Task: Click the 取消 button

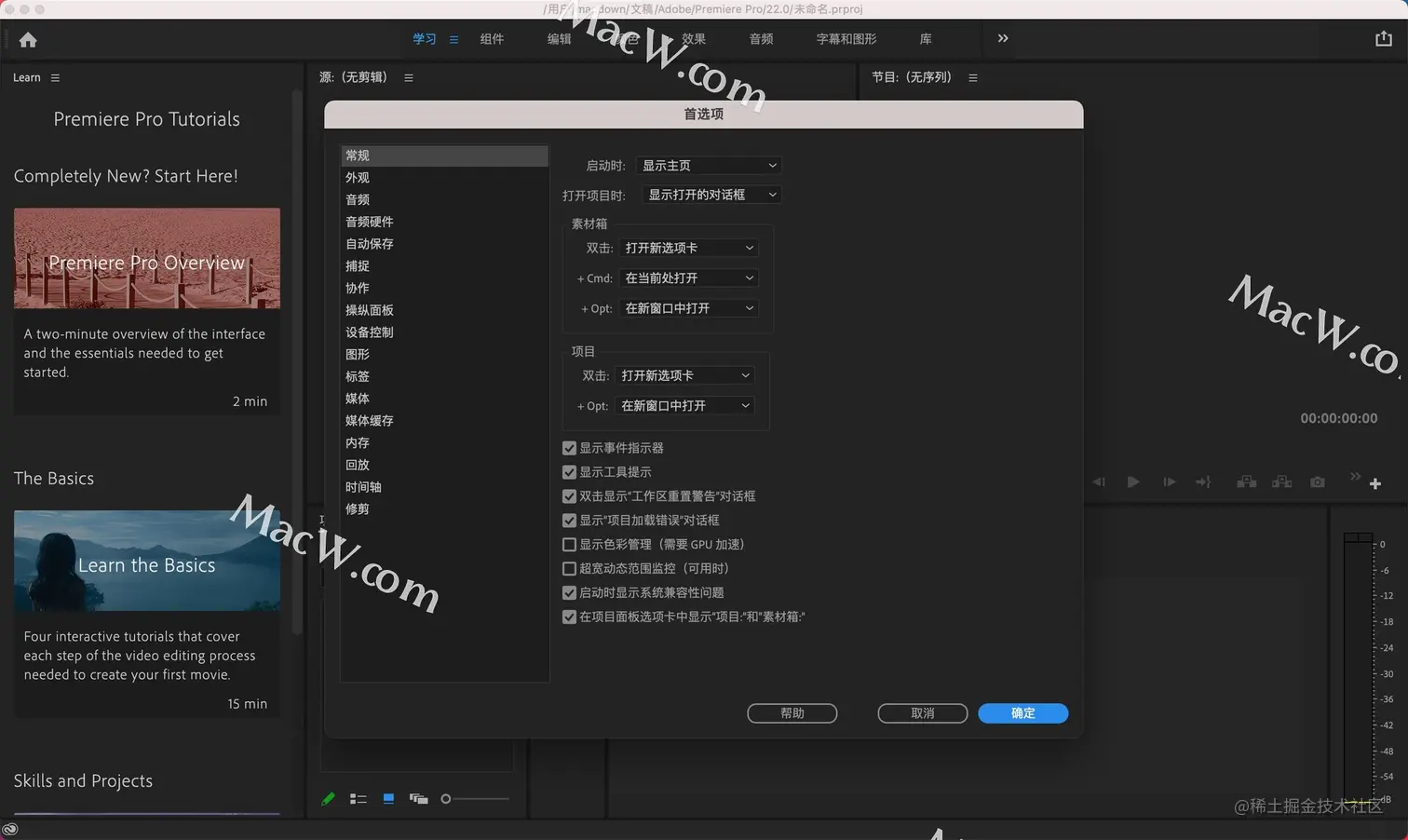Action: (923, 713)
